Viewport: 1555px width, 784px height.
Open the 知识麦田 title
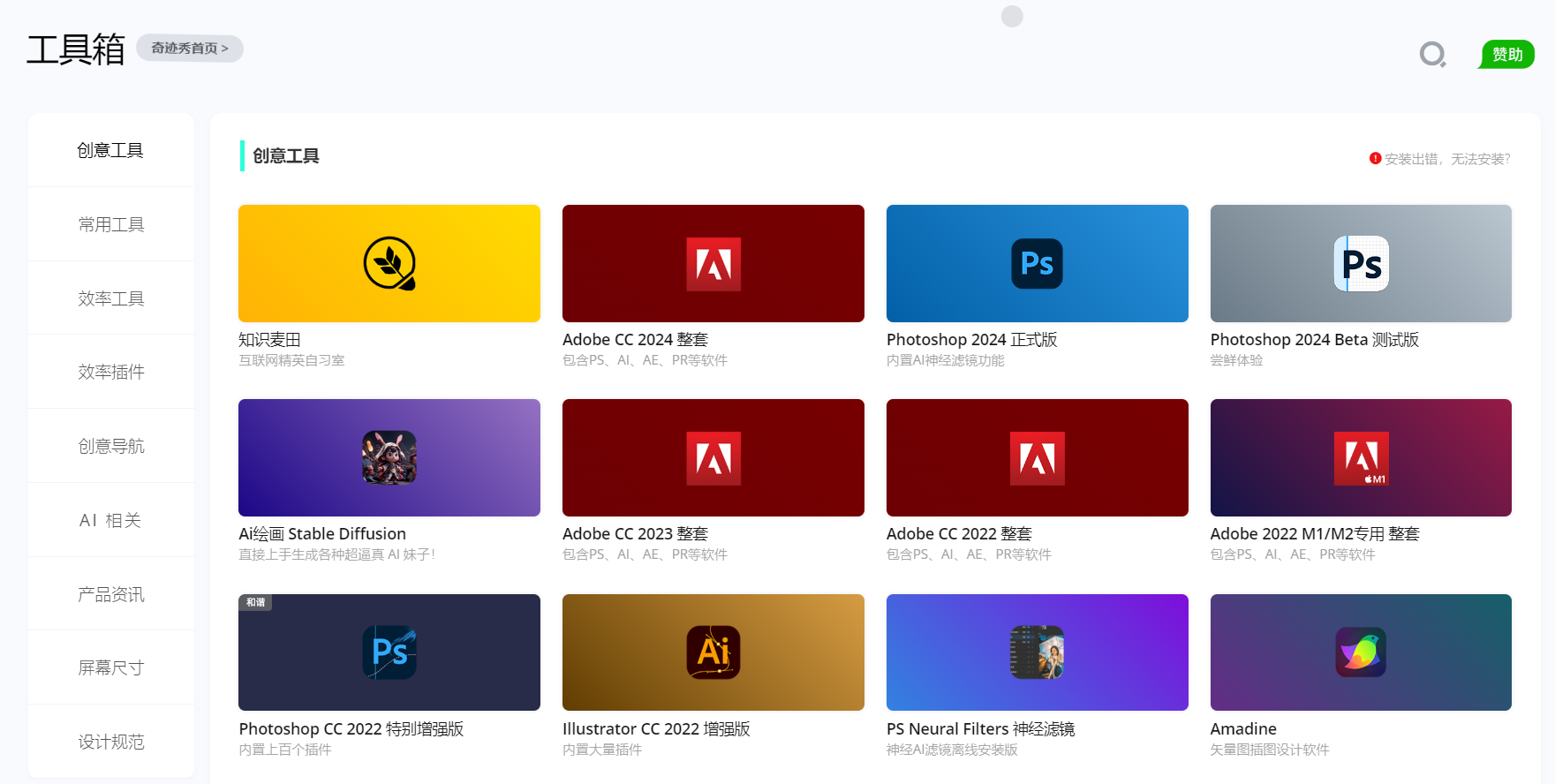pos(270,340)
